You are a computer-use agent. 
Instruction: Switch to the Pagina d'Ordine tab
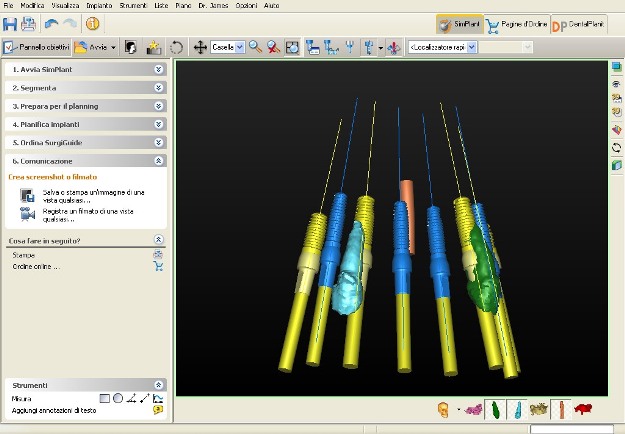point(517,24)
